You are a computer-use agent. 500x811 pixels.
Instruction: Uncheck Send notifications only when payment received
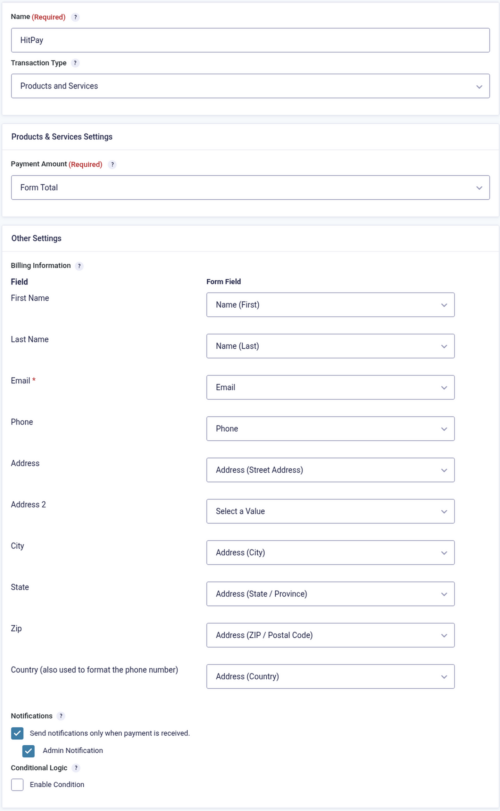tap(18, 733)
